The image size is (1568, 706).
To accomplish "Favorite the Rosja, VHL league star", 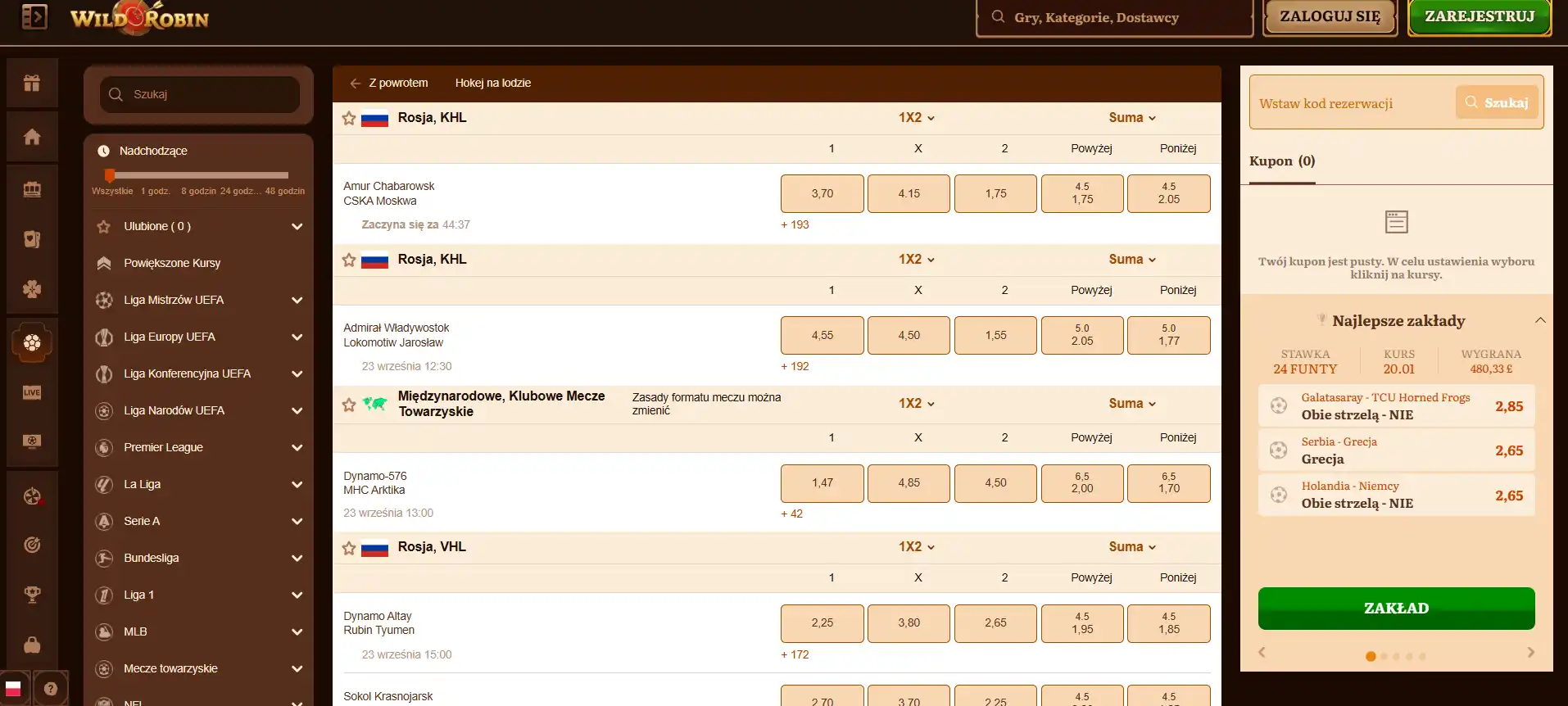I will click(349, 548).
